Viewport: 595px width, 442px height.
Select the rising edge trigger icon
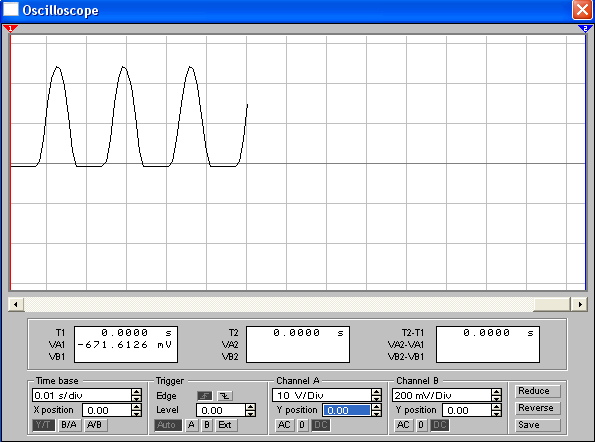pyautogui.click(x=205, y=396)
